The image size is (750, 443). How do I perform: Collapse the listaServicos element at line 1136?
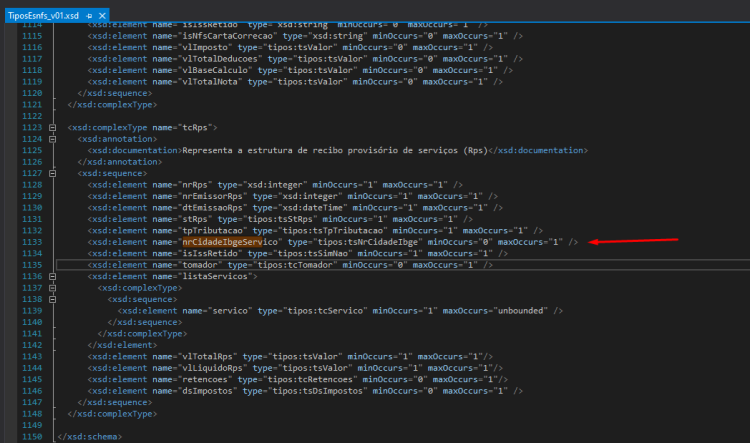[x=53, y=277]
